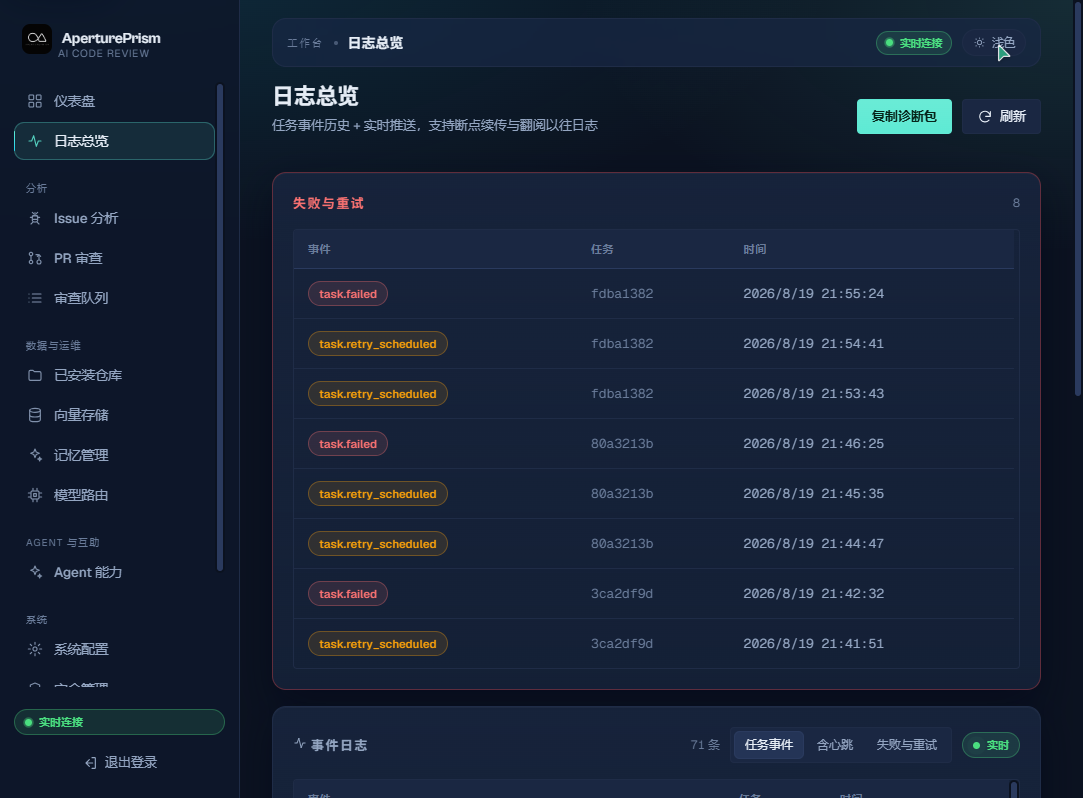This screenshot has height=798, width=1083.
Task: Open 系统配置 gear icon
Action: (35, 649)
